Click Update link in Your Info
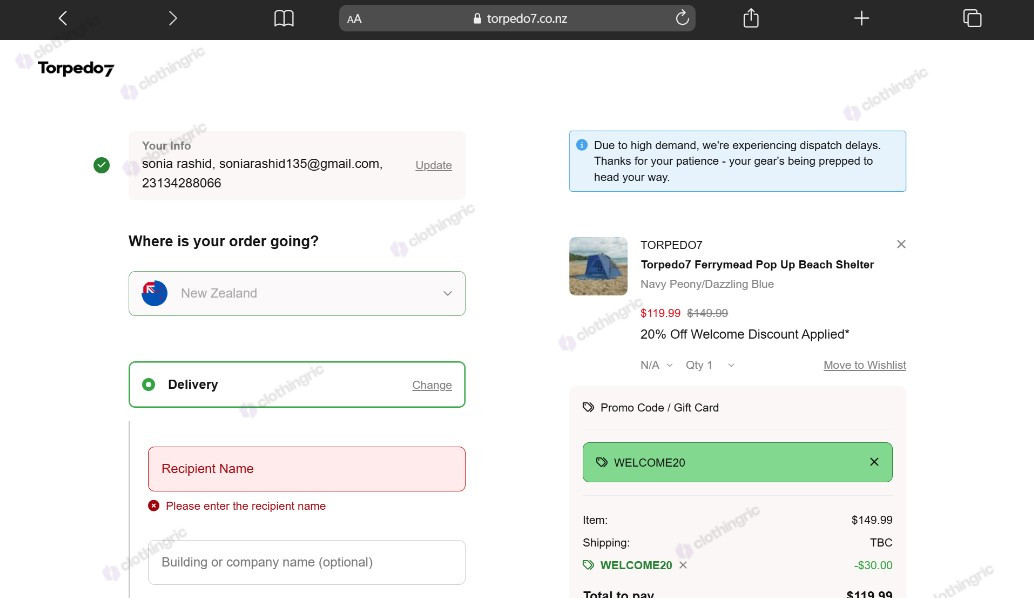 tap(433, 165)
